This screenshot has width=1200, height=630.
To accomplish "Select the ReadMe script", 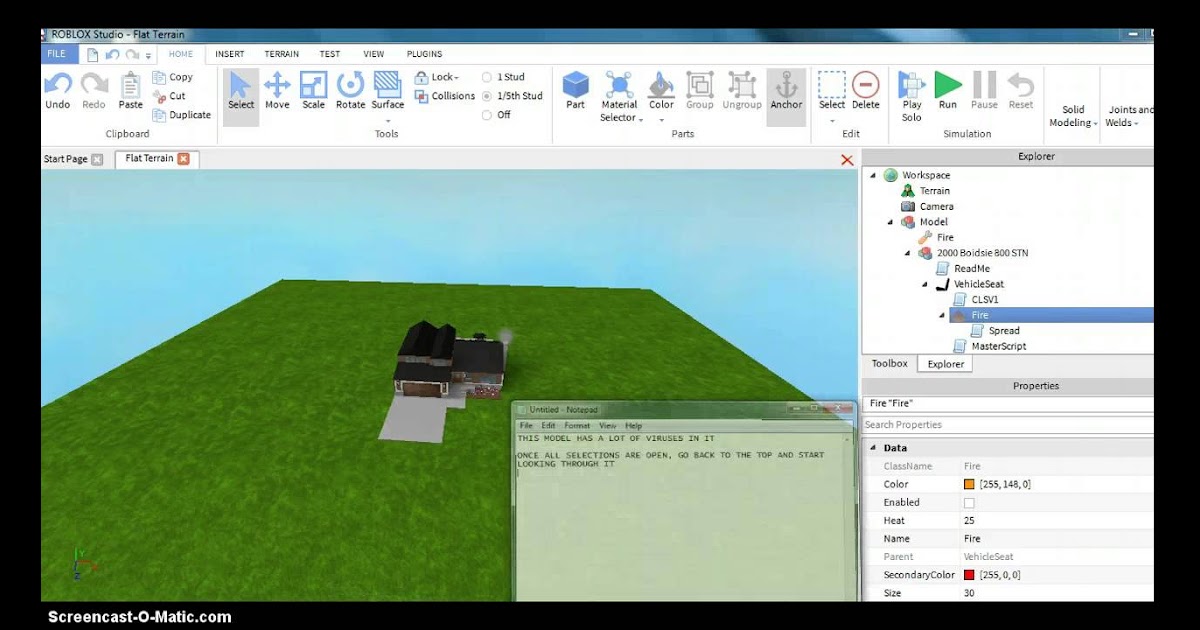I will pyautogui.click(x=972, y=268).
